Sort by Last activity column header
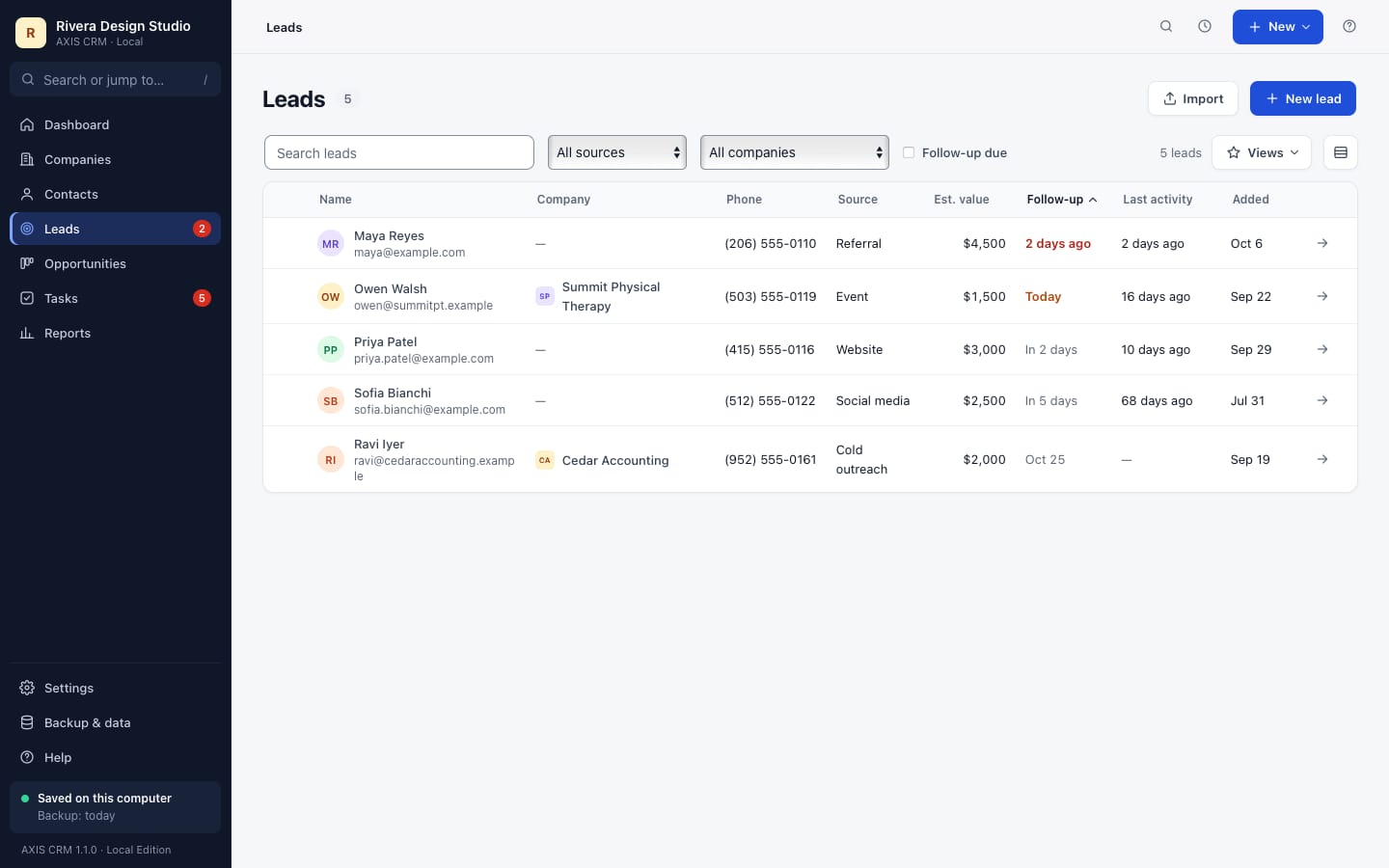 point(1157,200)
